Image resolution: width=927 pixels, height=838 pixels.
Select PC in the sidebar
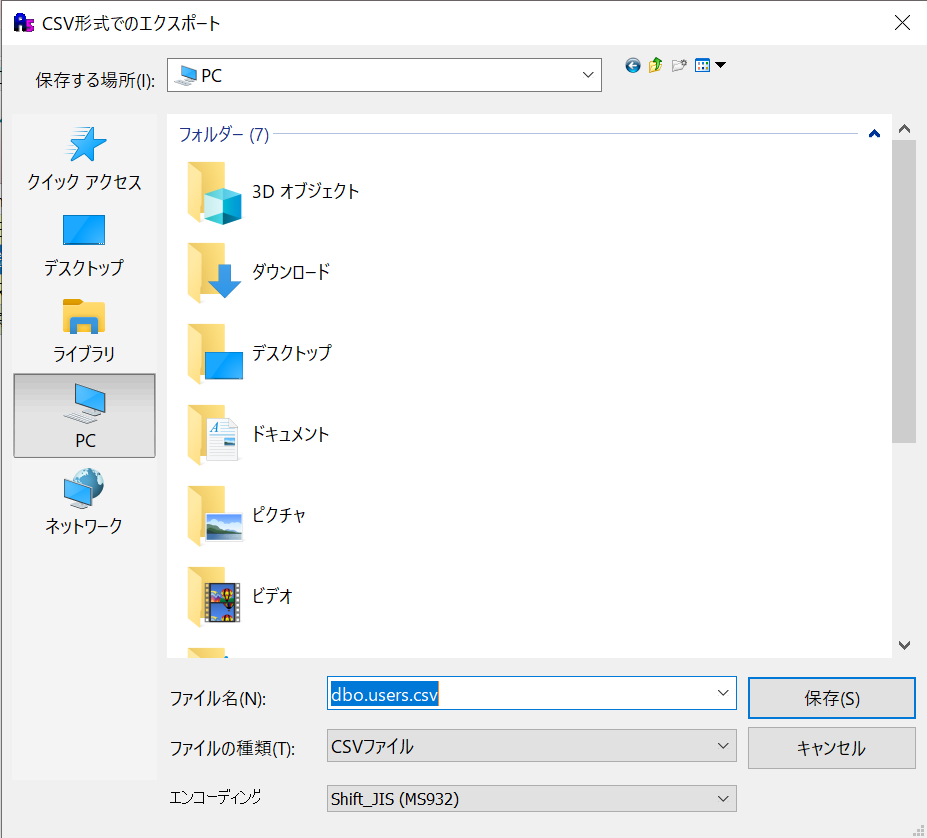point(85,415)
